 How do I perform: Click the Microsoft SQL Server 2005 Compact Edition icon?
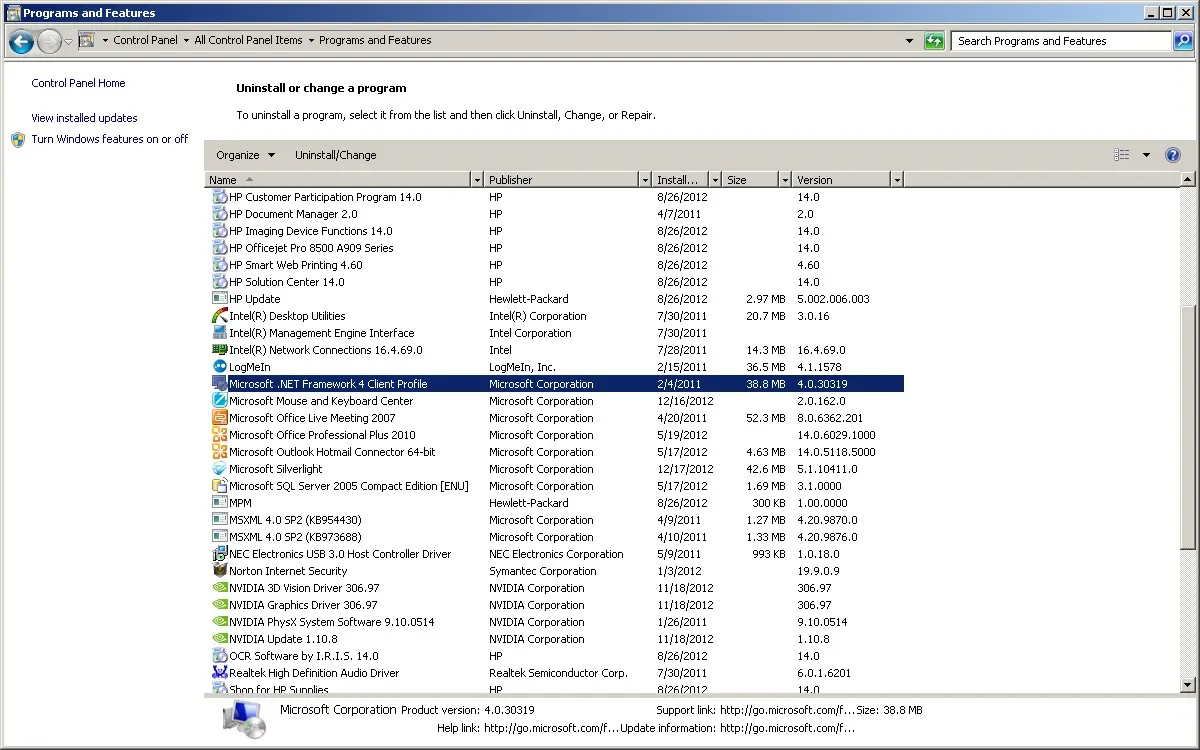tap(220, 486)
